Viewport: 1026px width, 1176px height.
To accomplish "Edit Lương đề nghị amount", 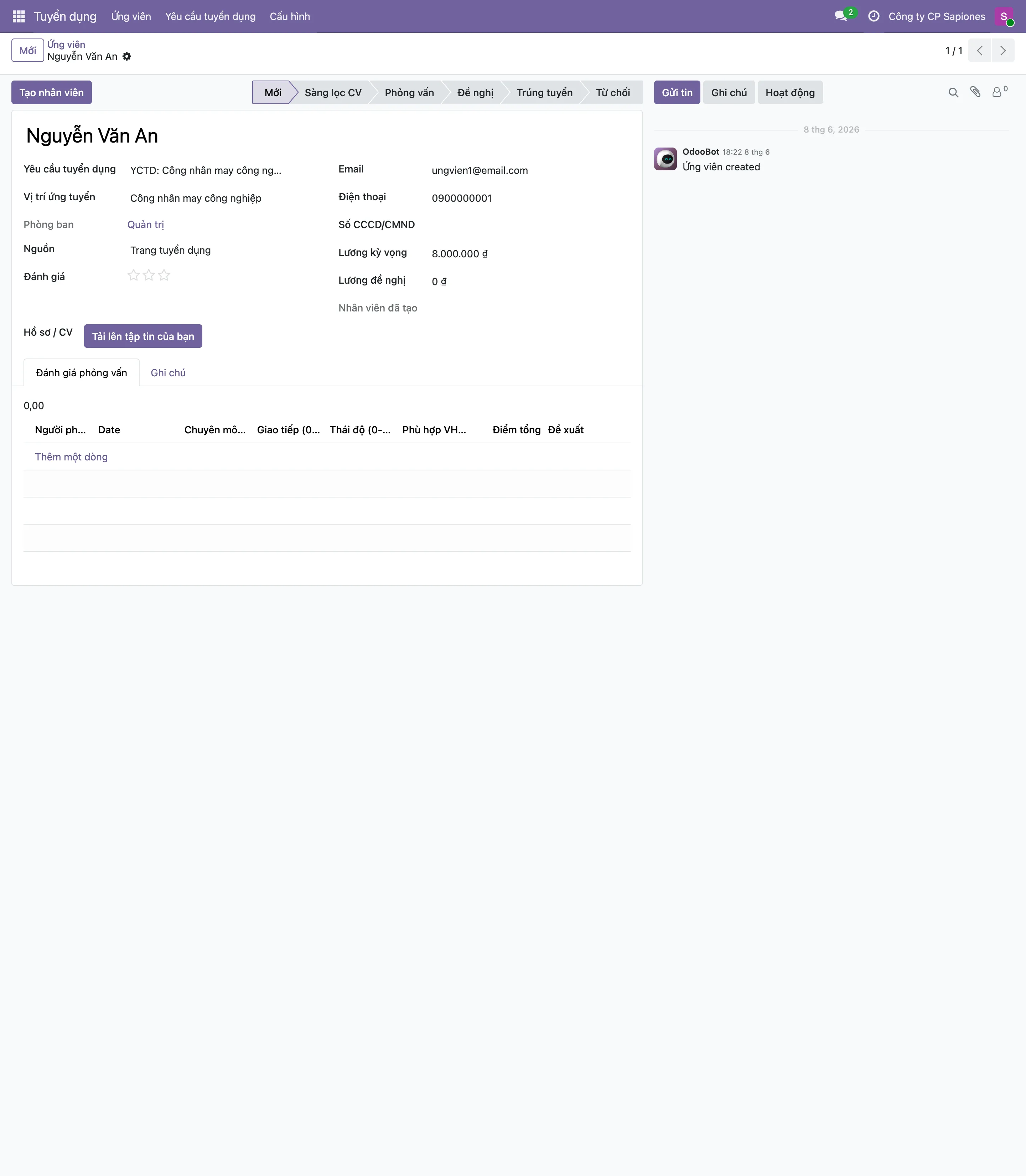I will pyautogui.click(x=530, y=282).
